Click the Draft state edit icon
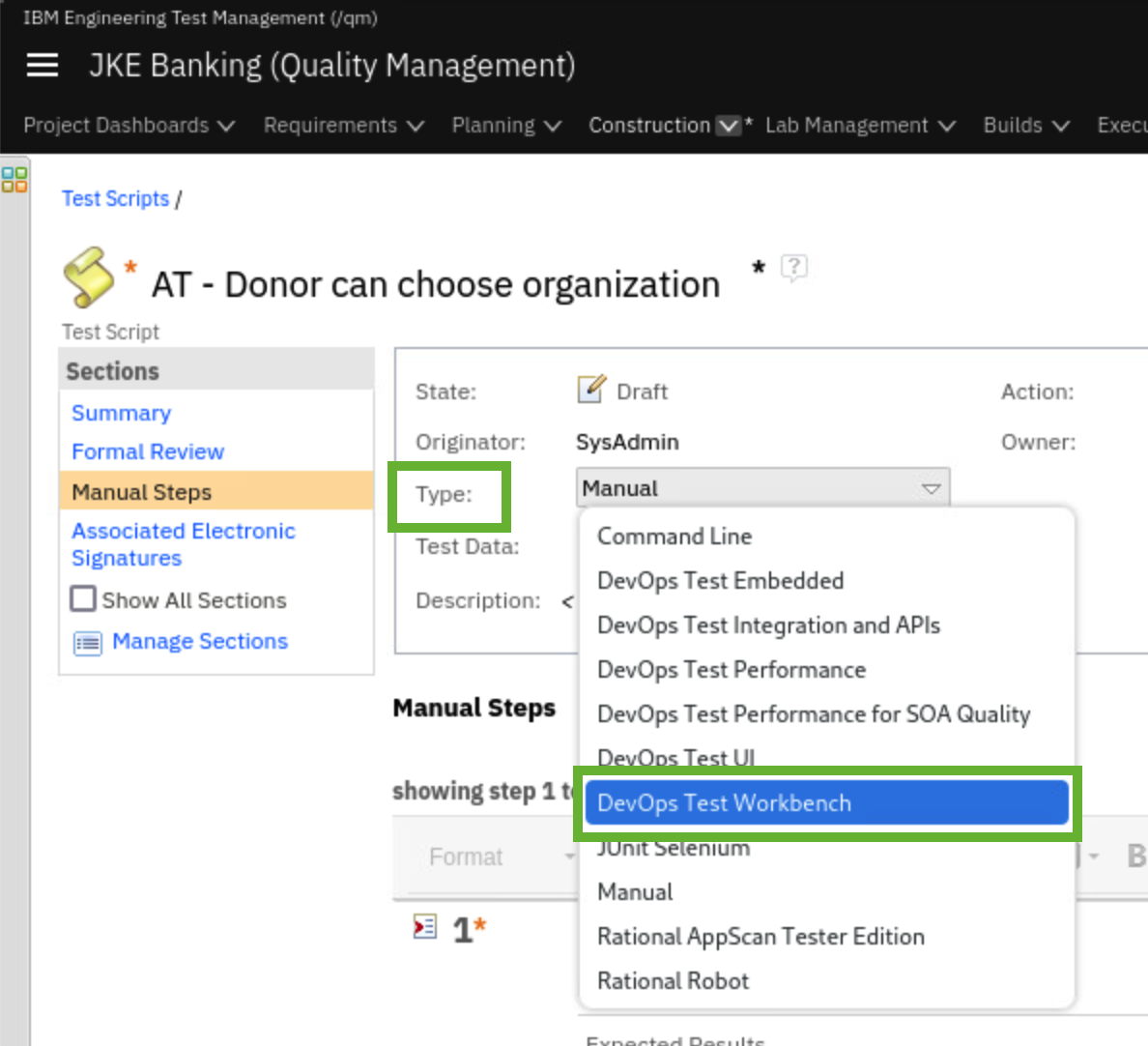Image resolution: width=1148 pixels, height=1046 pixels. (x=591, y=389)
